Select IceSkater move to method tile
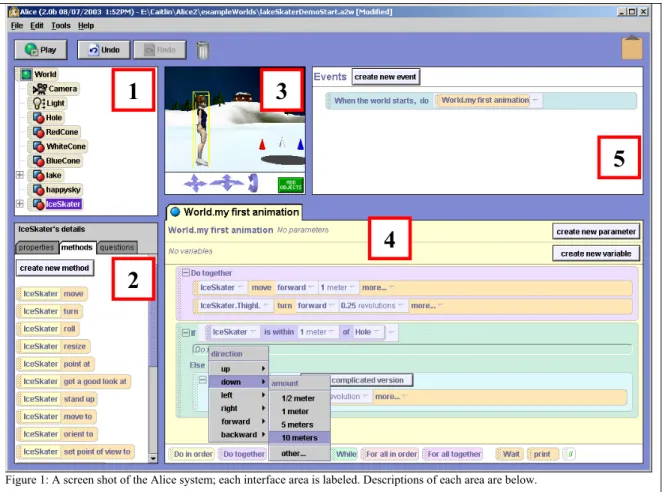The image size is (665, 492). (x=56, y=417)
